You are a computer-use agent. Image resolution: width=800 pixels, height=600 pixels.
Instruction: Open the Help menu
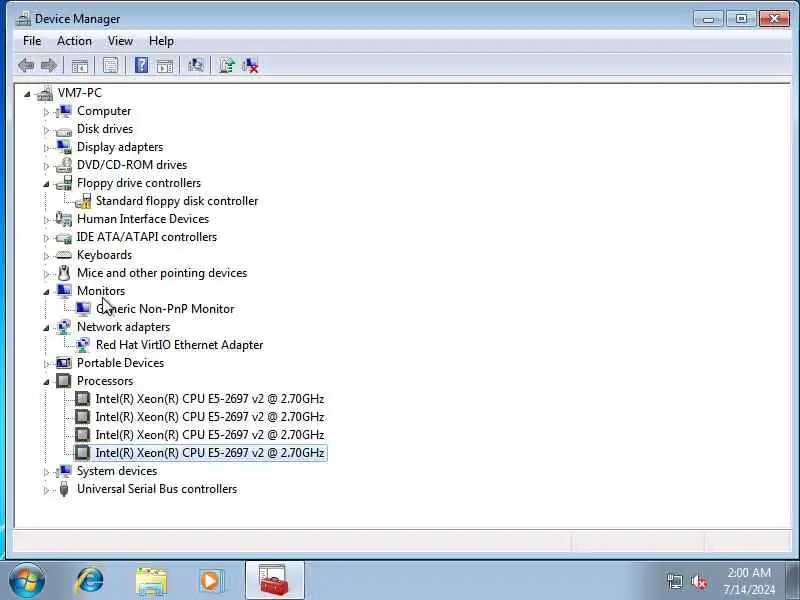(161, 41)
